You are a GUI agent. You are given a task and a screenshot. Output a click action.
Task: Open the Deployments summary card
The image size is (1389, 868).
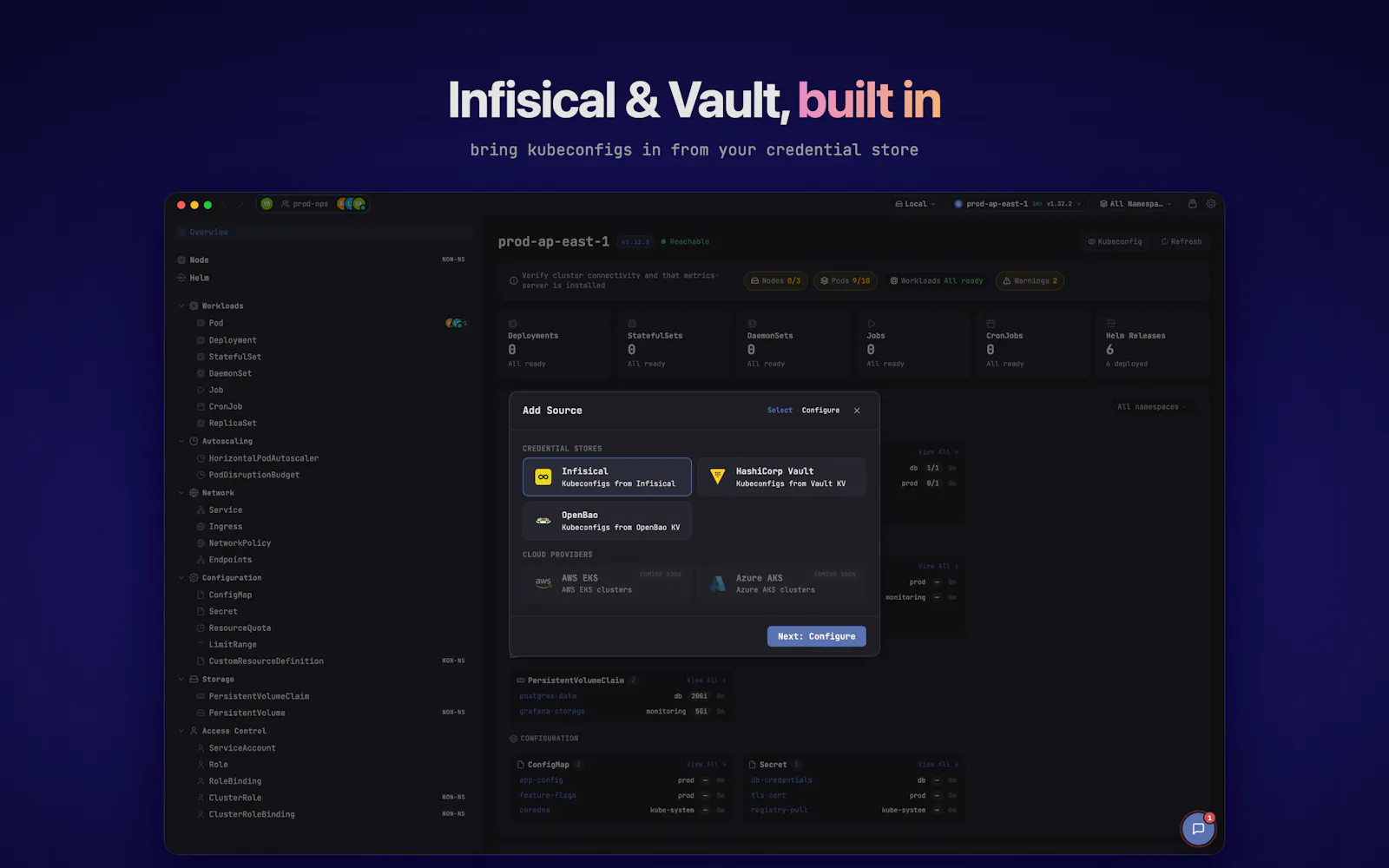tap(556, 345)
